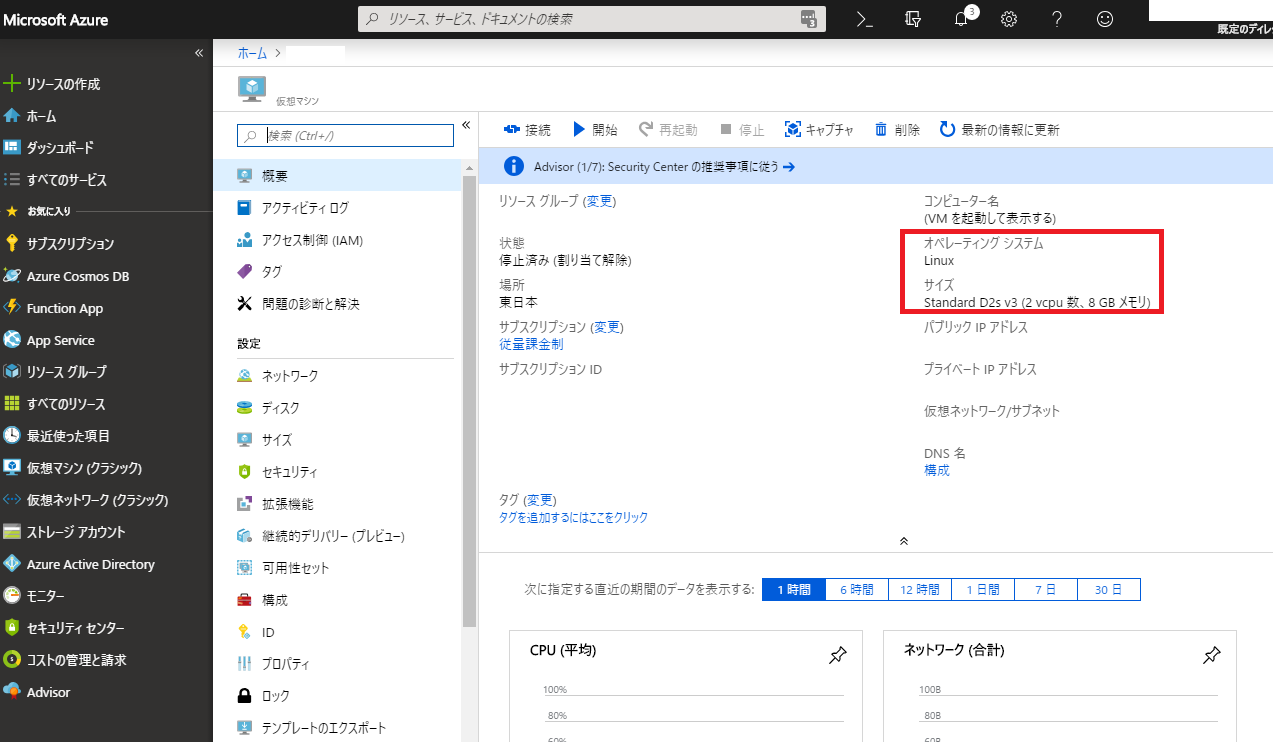Pin the CPU (平均) chart
This screenshot has width=1273, height=742.
[838, 656]
